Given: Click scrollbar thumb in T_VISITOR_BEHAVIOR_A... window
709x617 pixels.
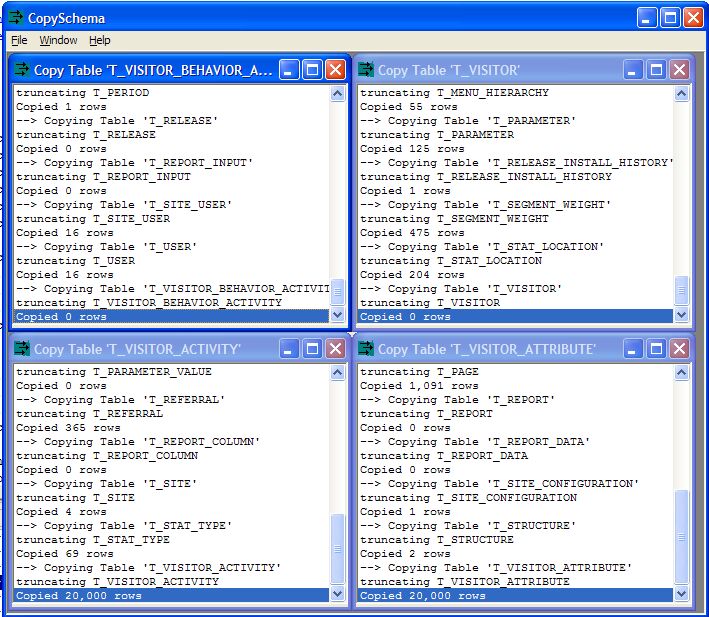Looking at the screenshot, I should (338, 292).
